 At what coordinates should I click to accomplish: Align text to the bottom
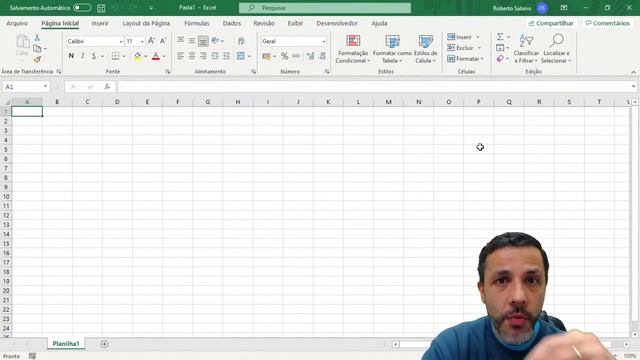[203, 40]
